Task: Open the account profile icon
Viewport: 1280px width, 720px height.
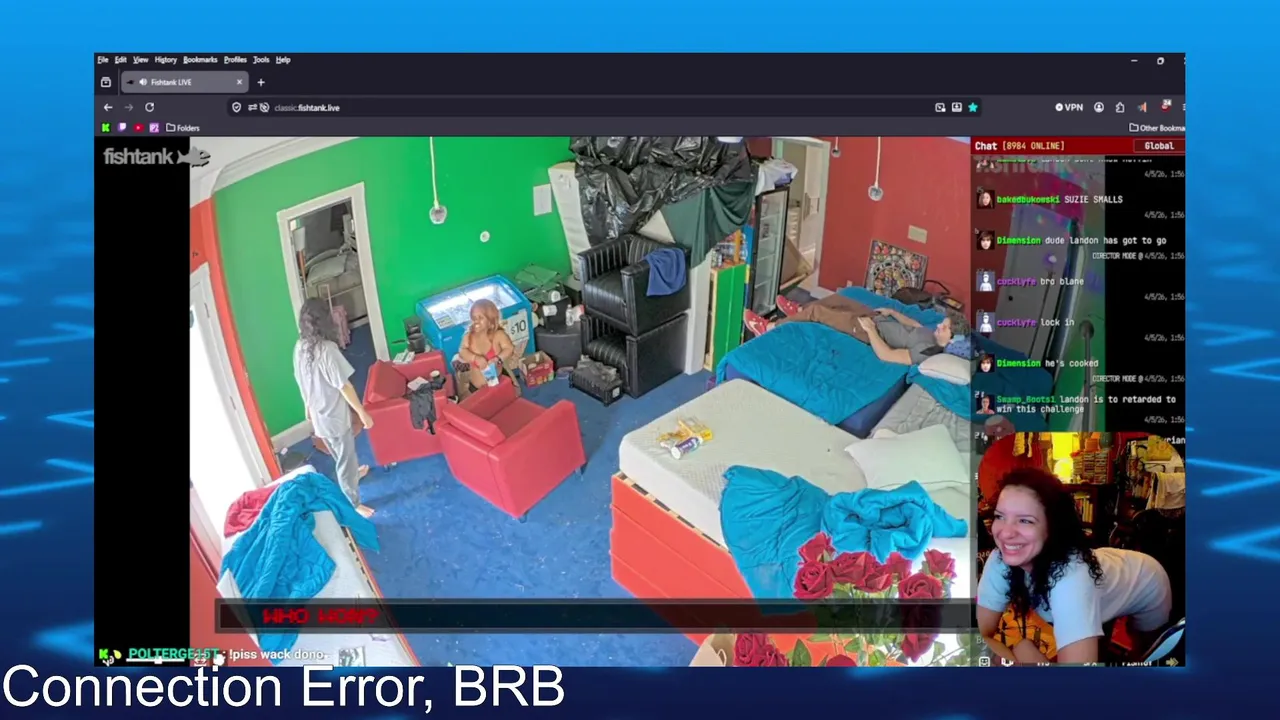Action: coord(1099,107)
